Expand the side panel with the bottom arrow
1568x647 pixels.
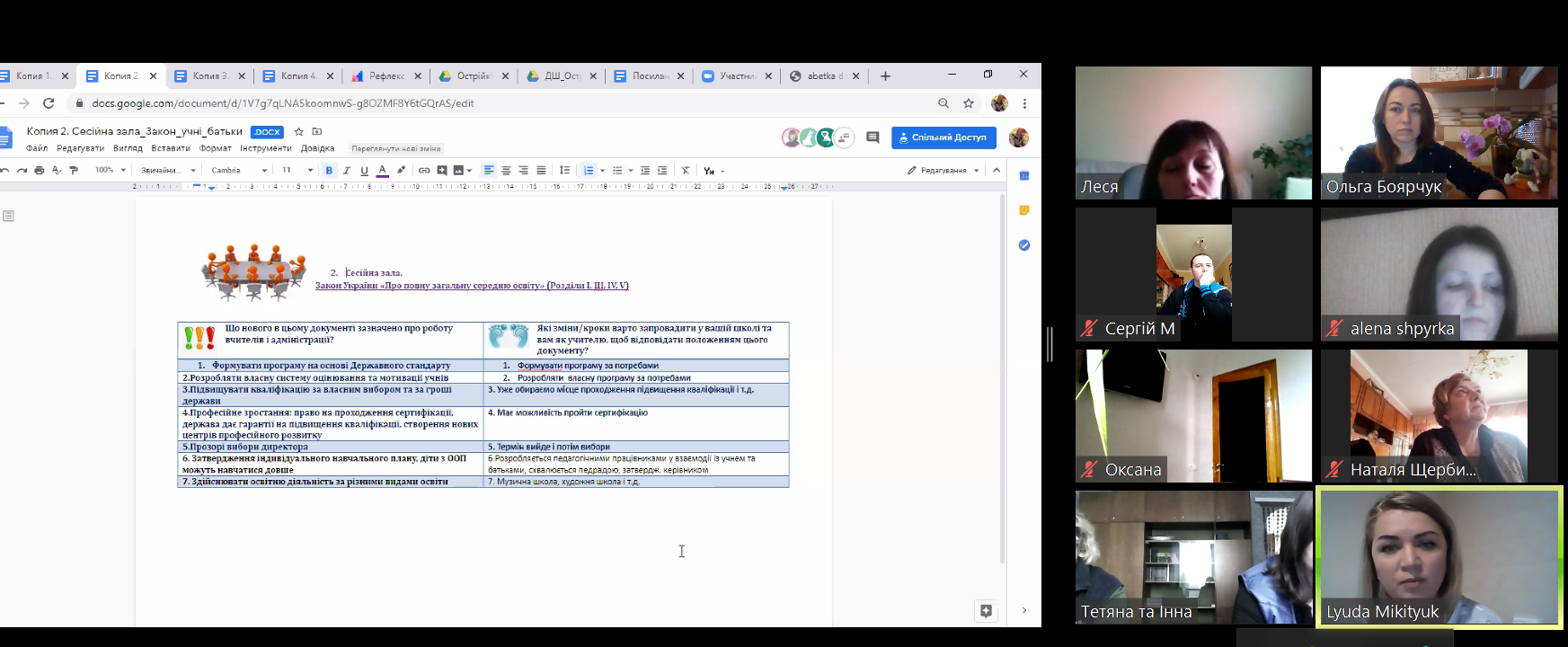point(1024,610)
